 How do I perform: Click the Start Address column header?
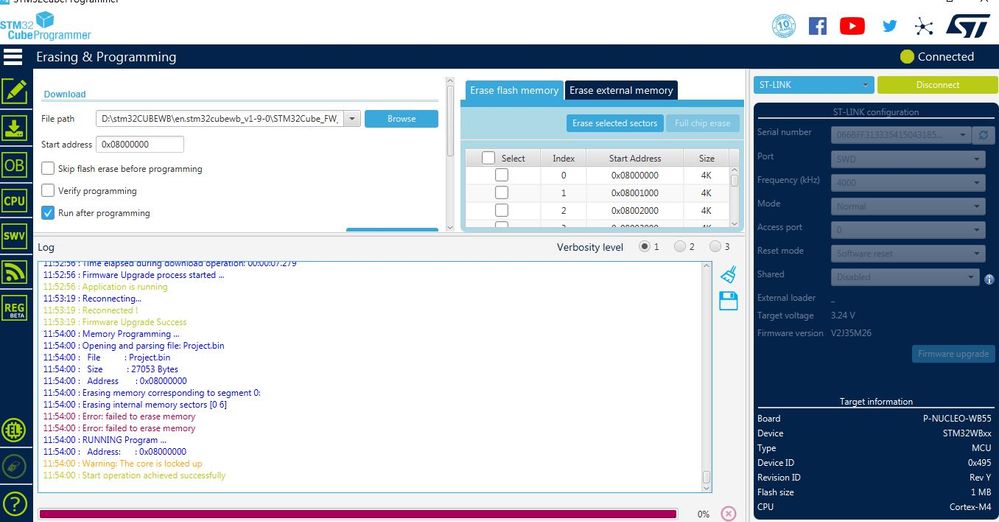click(635, 158)
